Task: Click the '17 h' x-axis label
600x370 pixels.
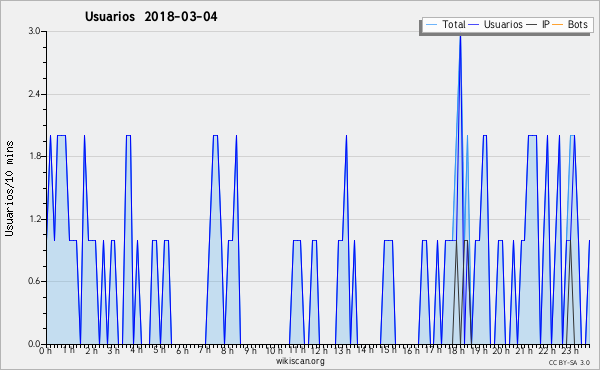Action: tap(433, 350)
